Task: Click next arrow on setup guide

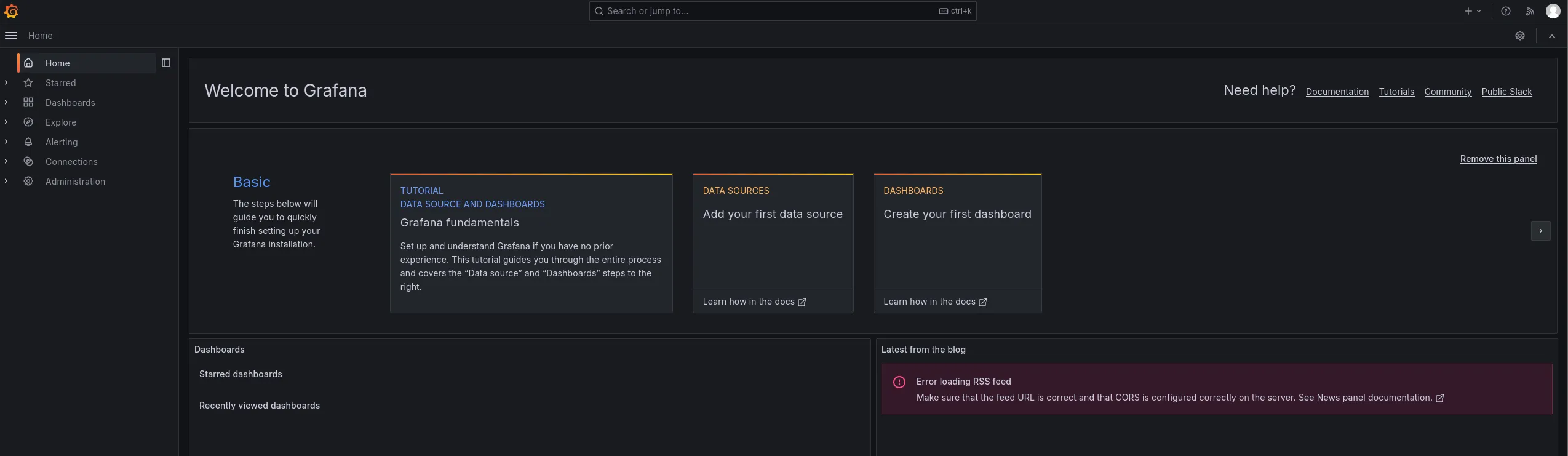Action: 1540,231
